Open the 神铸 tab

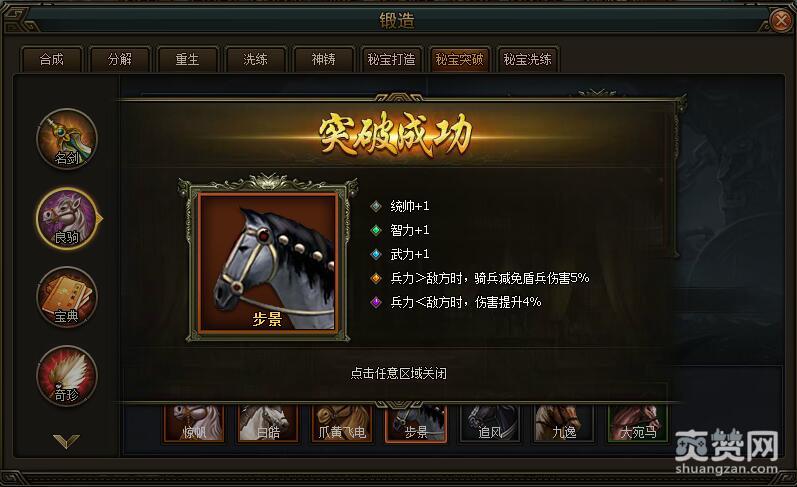(x=323, y=59)
